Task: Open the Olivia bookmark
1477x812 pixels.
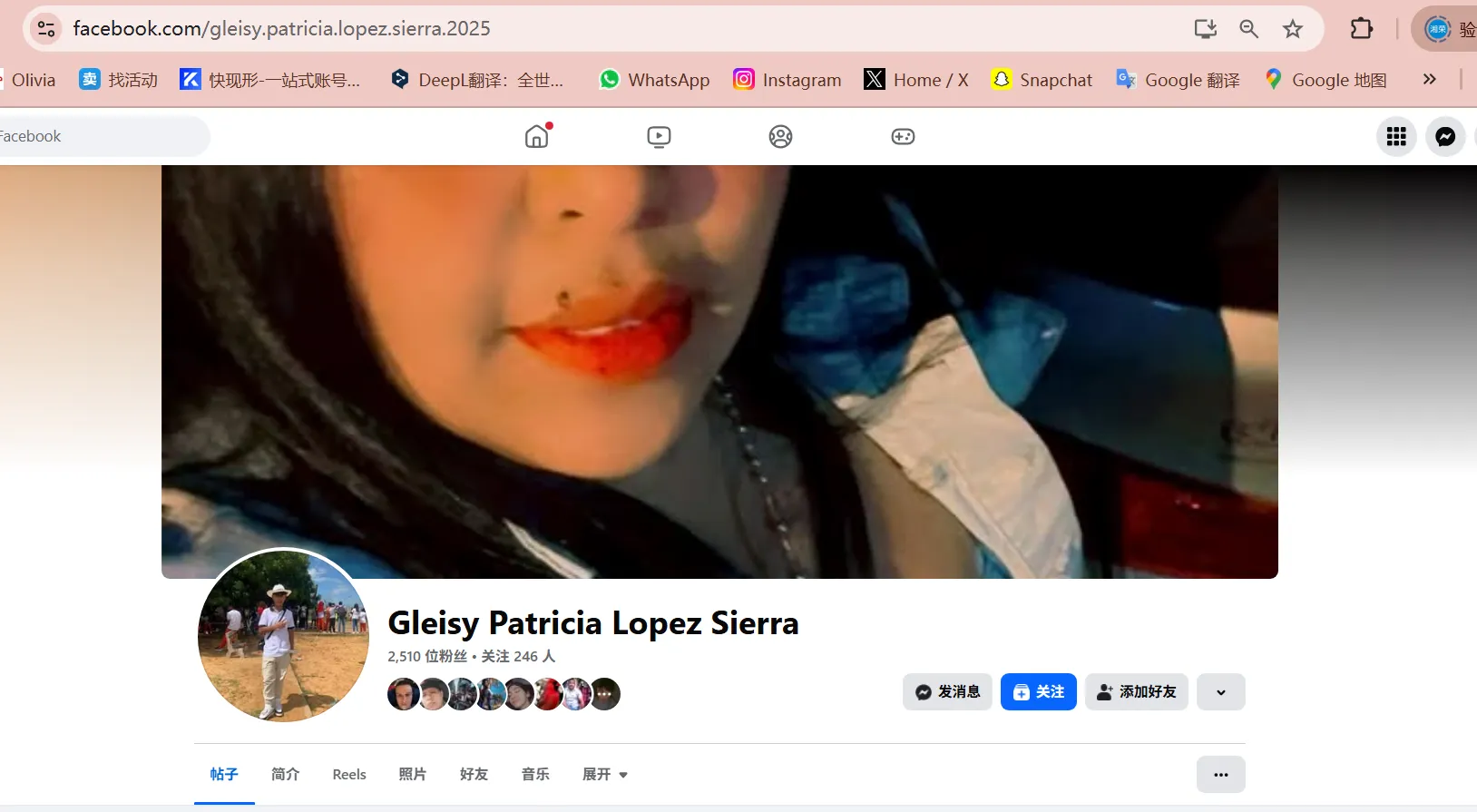Action: 31,80
